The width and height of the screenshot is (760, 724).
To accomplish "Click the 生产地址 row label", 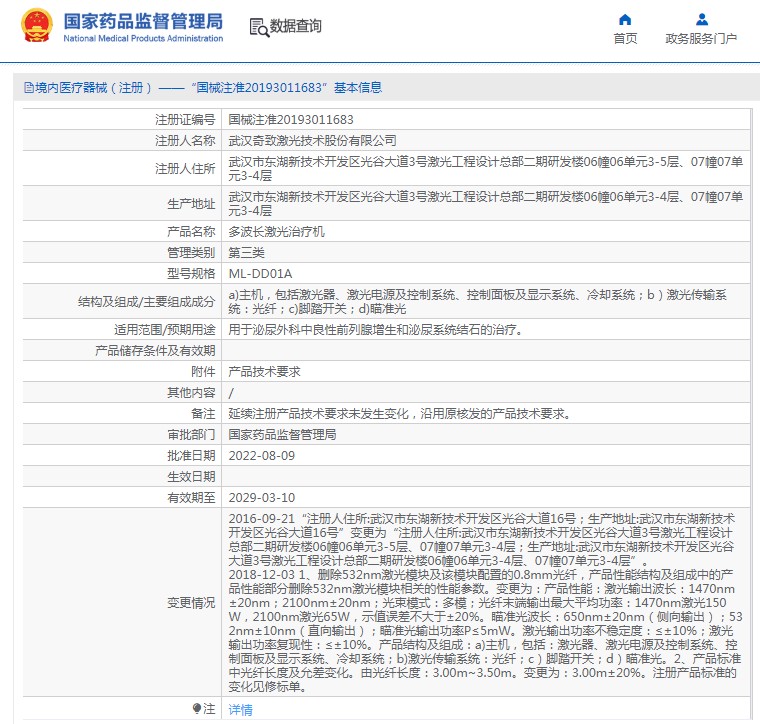I will (x=190, y=204).
